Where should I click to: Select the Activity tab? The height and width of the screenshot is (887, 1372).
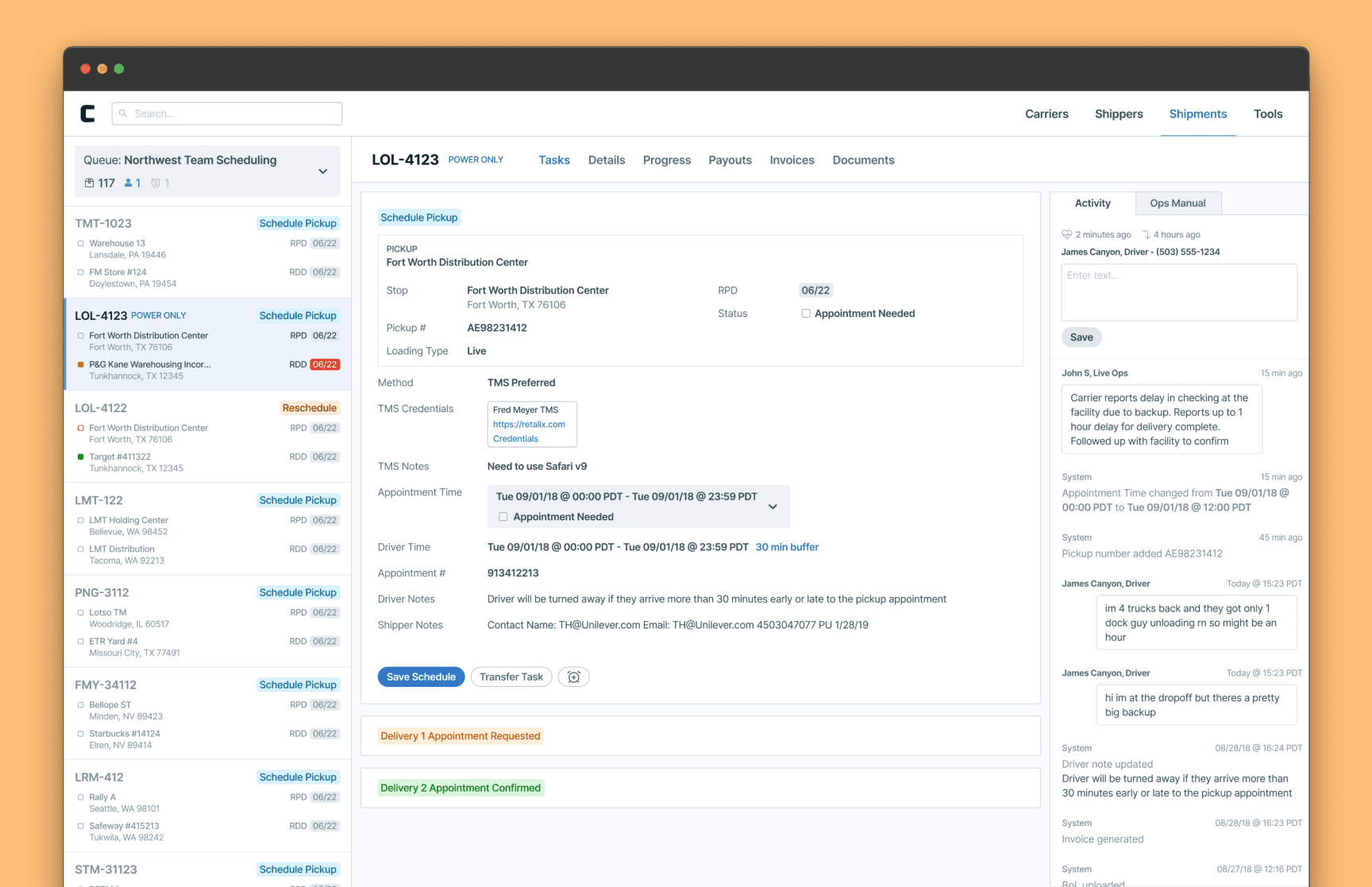[1093, 203]
